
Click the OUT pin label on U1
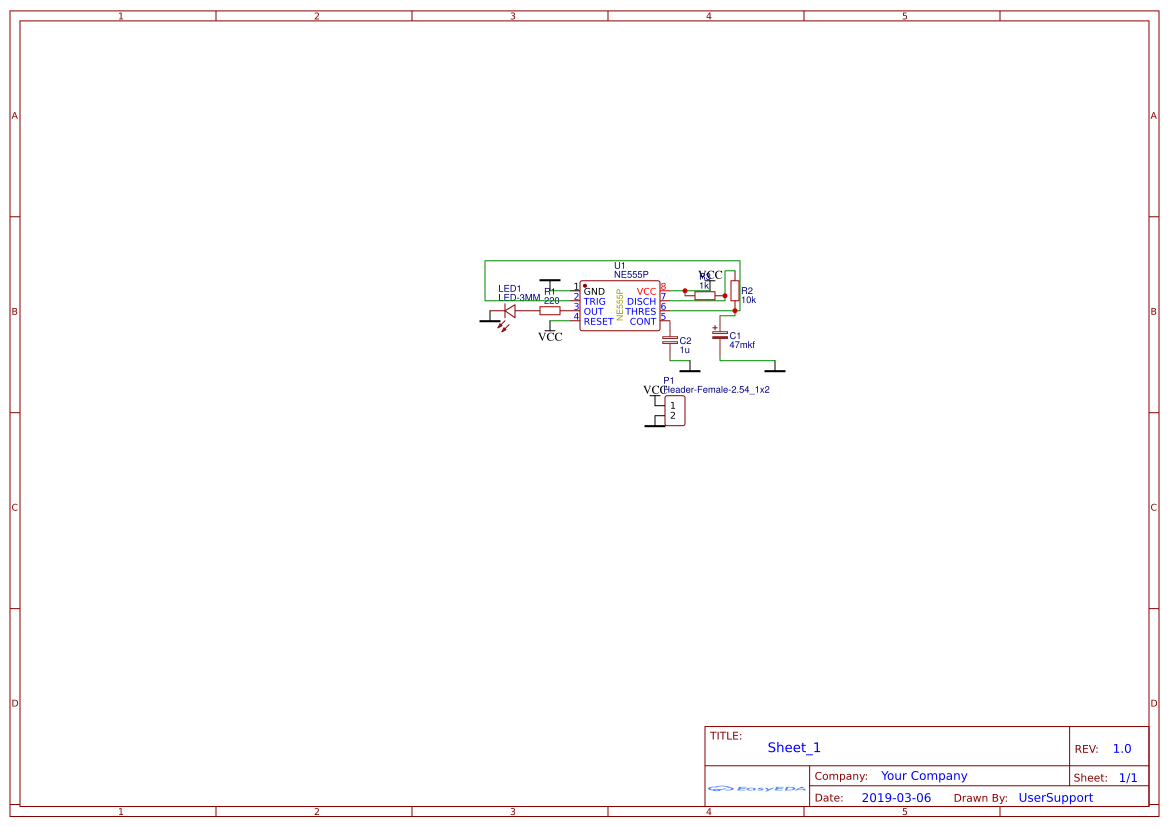point(593,312)
